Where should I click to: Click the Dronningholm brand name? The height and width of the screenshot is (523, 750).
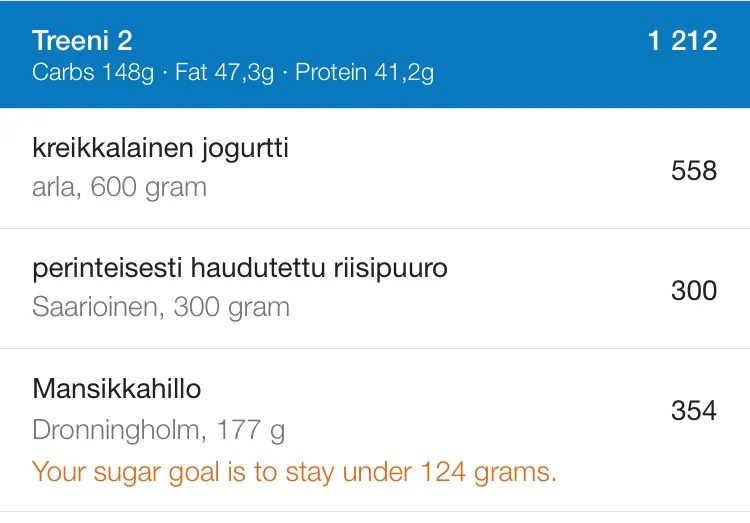pyautogui.click(x=117, y=431)
